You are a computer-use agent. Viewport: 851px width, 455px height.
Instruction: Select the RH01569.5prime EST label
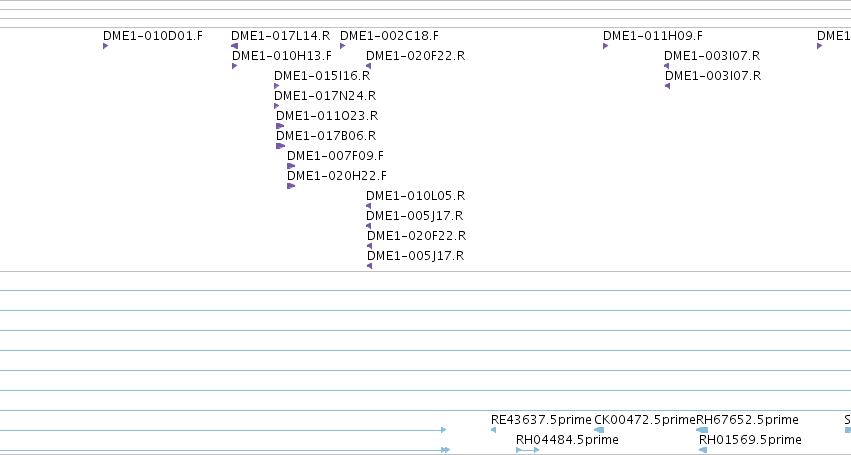tap(750, 440)
